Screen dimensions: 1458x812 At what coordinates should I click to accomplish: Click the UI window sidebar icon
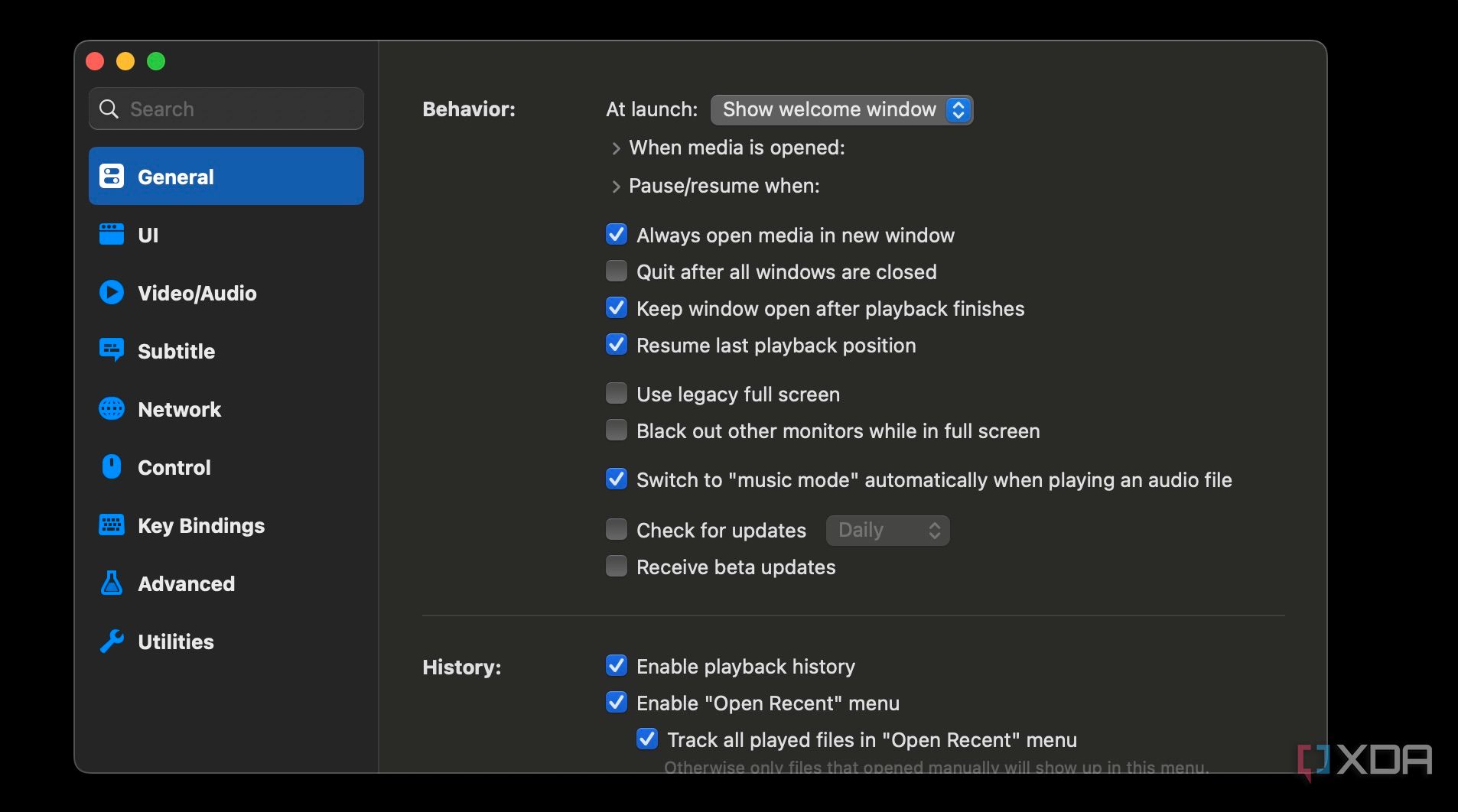tap(112, 234)
